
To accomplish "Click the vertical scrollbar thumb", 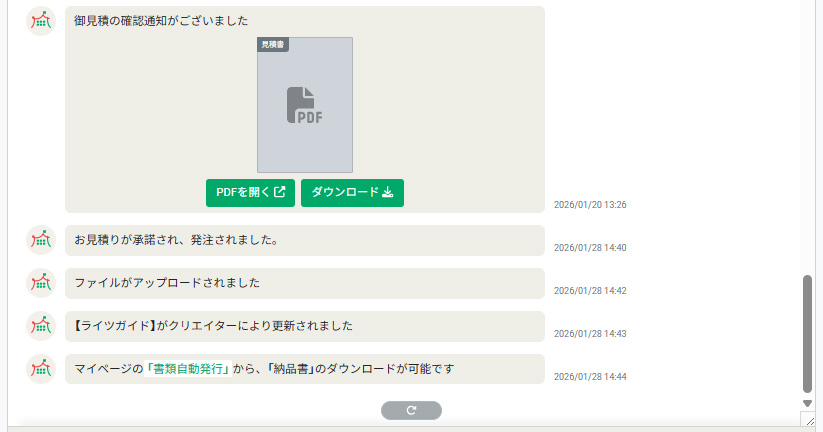I will pyautogui.click(x=808, y=335).
